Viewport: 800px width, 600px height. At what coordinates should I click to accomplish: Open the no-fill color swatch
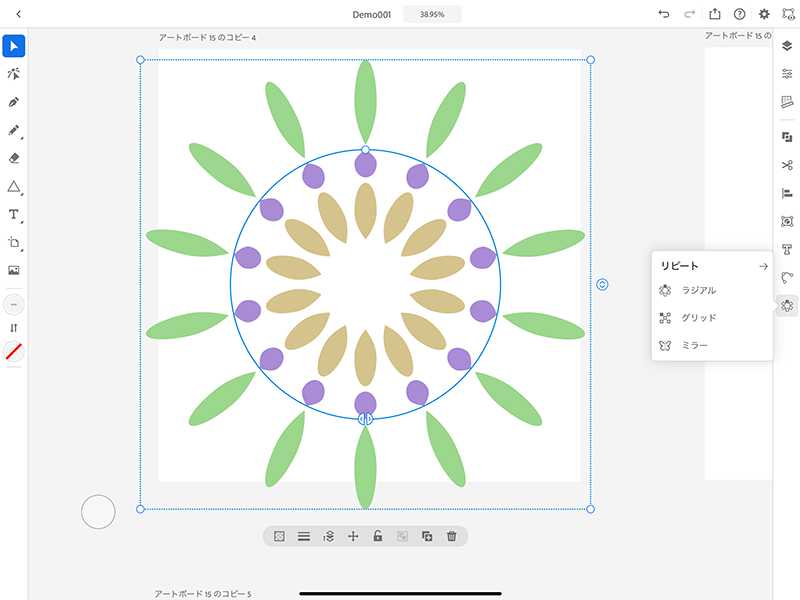point(14,351)
